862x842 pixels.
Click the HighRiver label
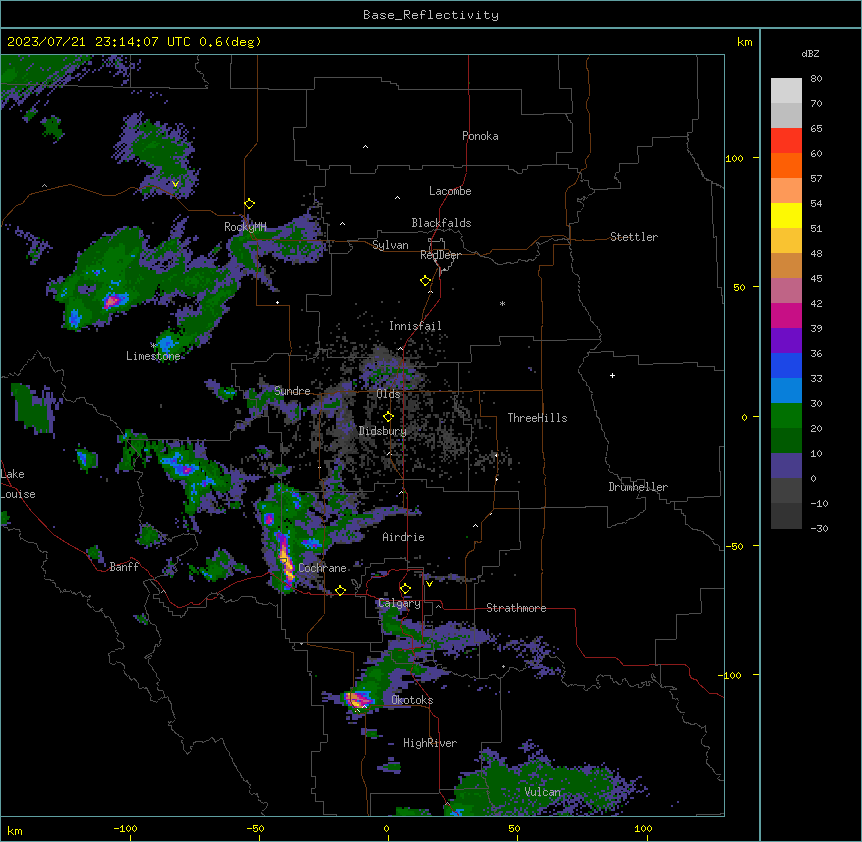(x=430, y=743)
